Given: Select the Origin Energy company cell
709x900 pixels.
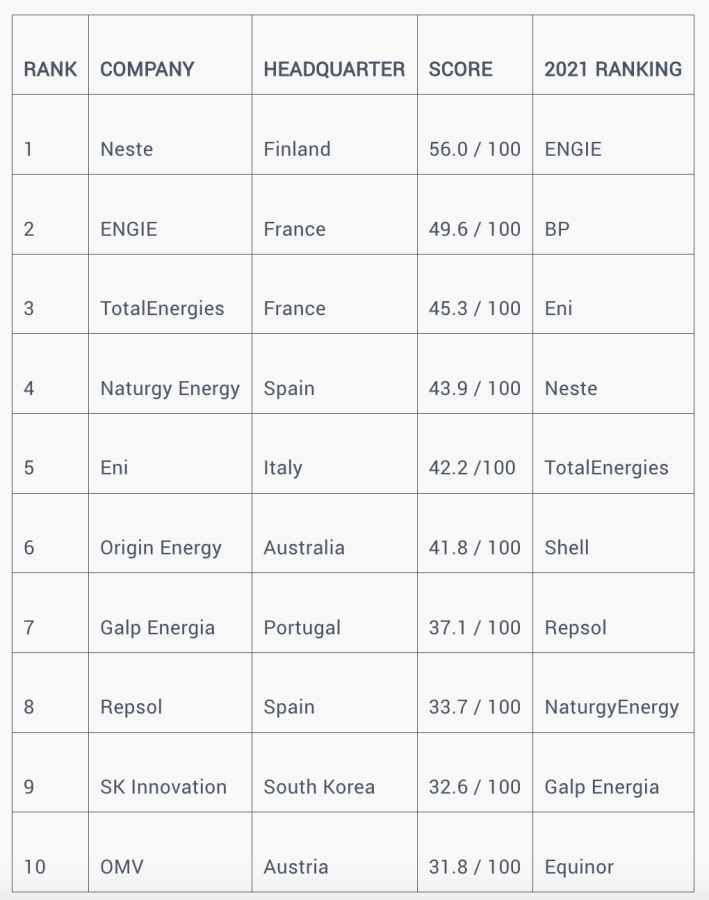Looking at the screenshot, I should coord(161,547).
